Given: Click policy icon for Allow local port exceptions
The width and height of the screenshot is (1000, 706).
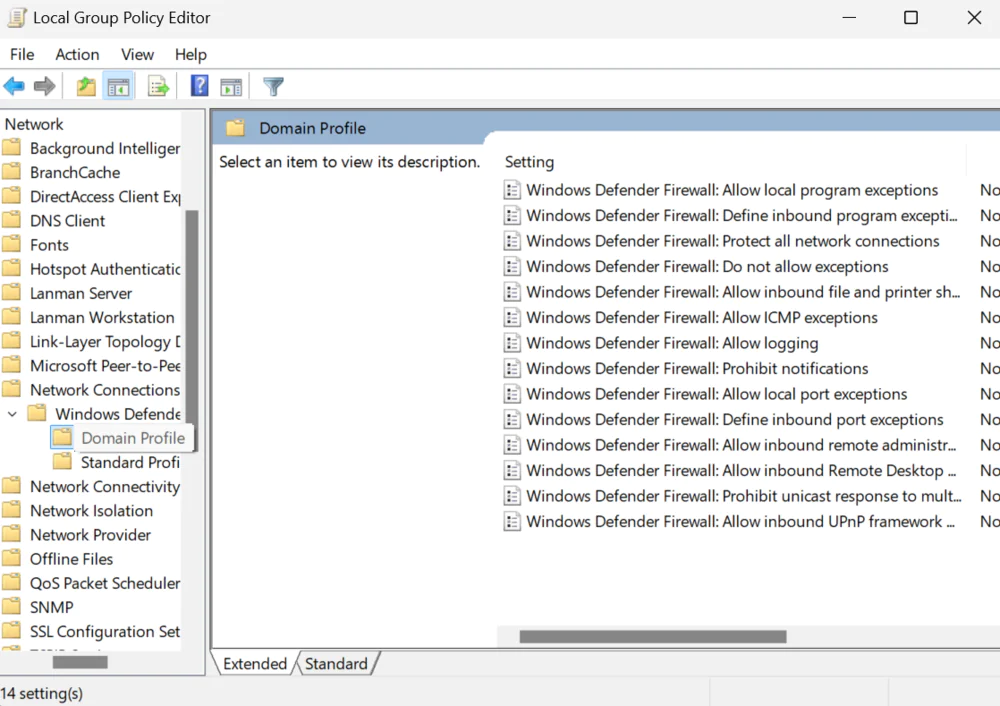Looking at the screenshot, I should 511,394.
